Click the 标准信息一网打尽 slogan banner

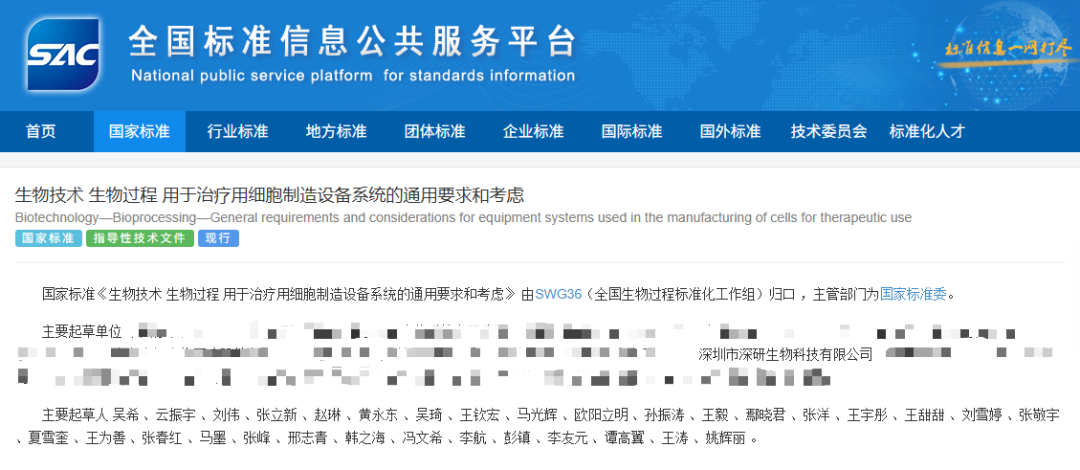tap(1008, 50)
